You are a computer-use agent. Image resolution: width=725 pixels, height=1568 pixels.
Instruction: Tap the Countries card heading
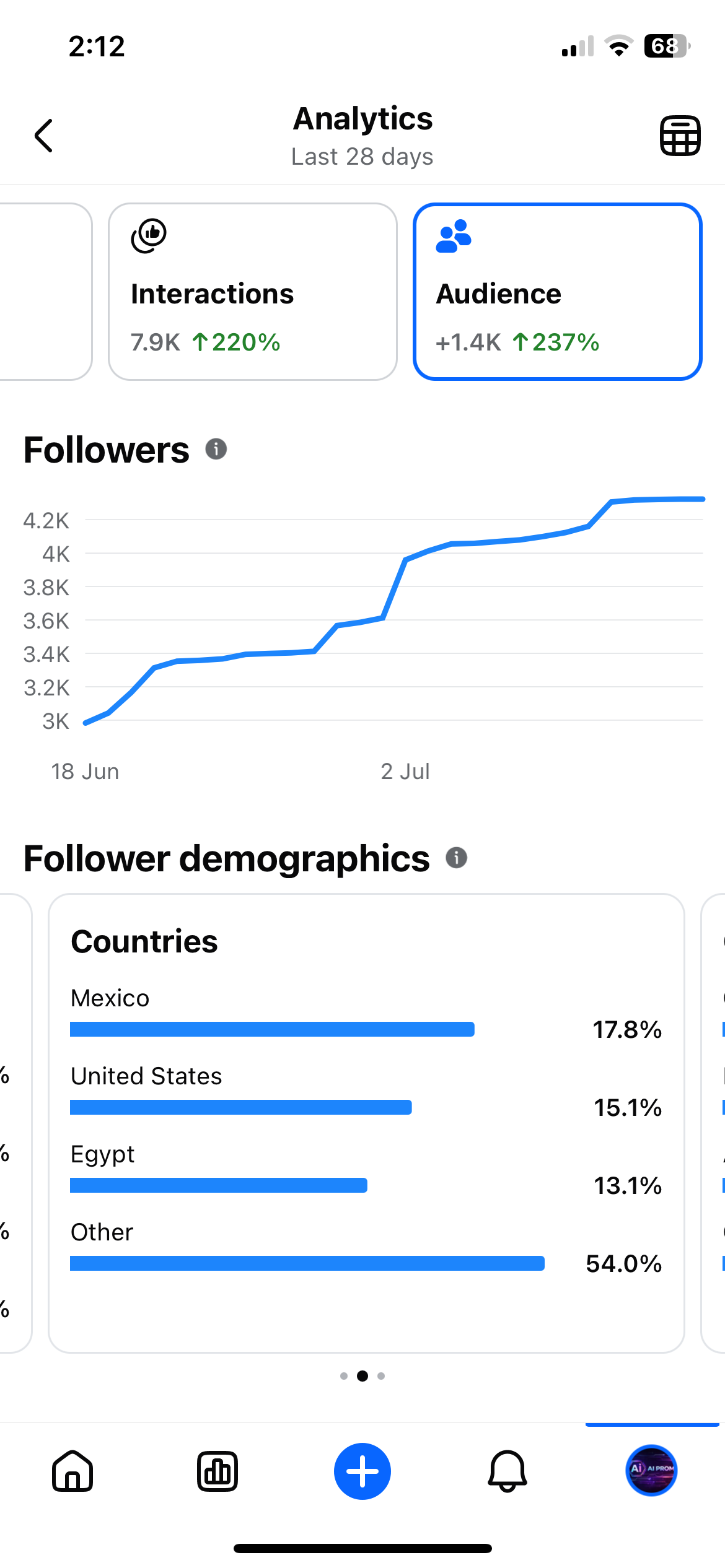tap(144, 941)
